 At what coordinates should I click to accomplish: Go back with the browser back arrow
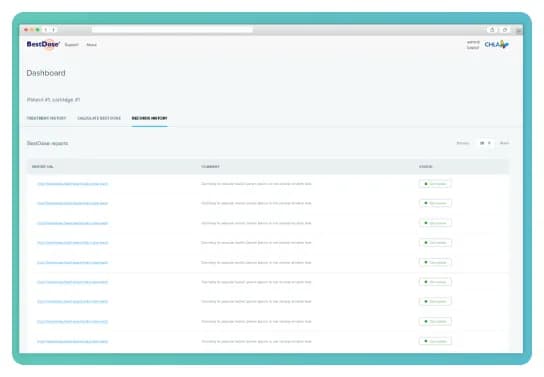coord(46,30)
